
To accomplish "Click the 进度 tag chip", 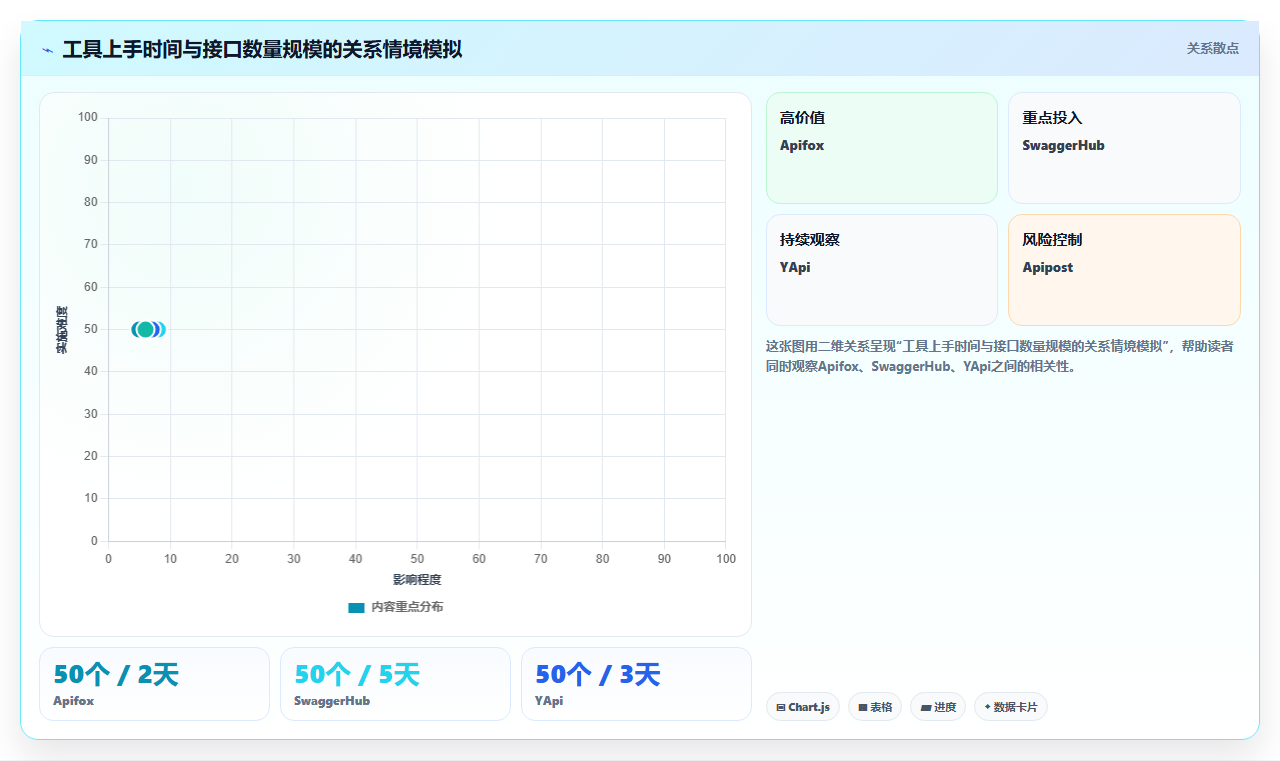I will click(x=938, y=707).
